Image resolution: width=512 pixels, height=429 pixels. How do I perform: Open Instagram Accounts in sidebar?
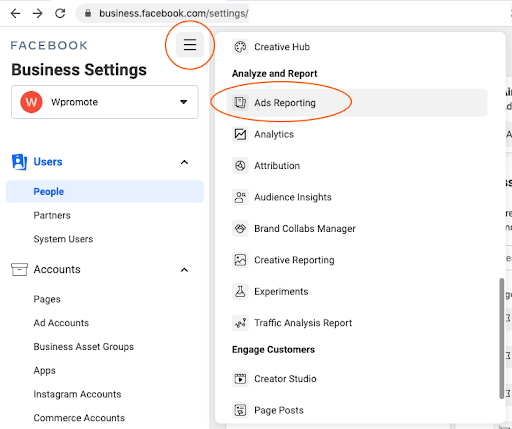(77, 394)
